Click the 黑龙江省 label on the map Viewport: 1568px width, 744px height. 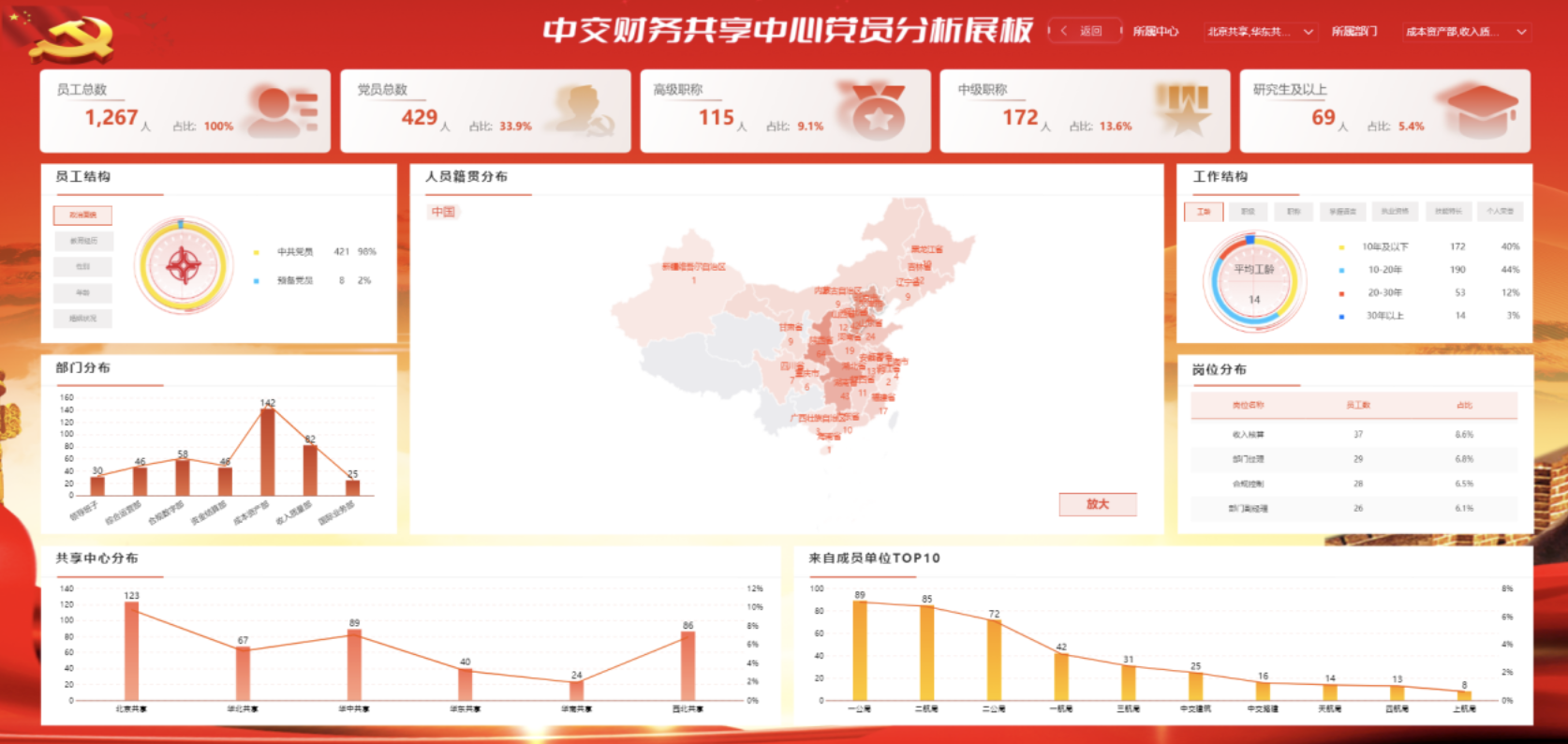[927, 250]
